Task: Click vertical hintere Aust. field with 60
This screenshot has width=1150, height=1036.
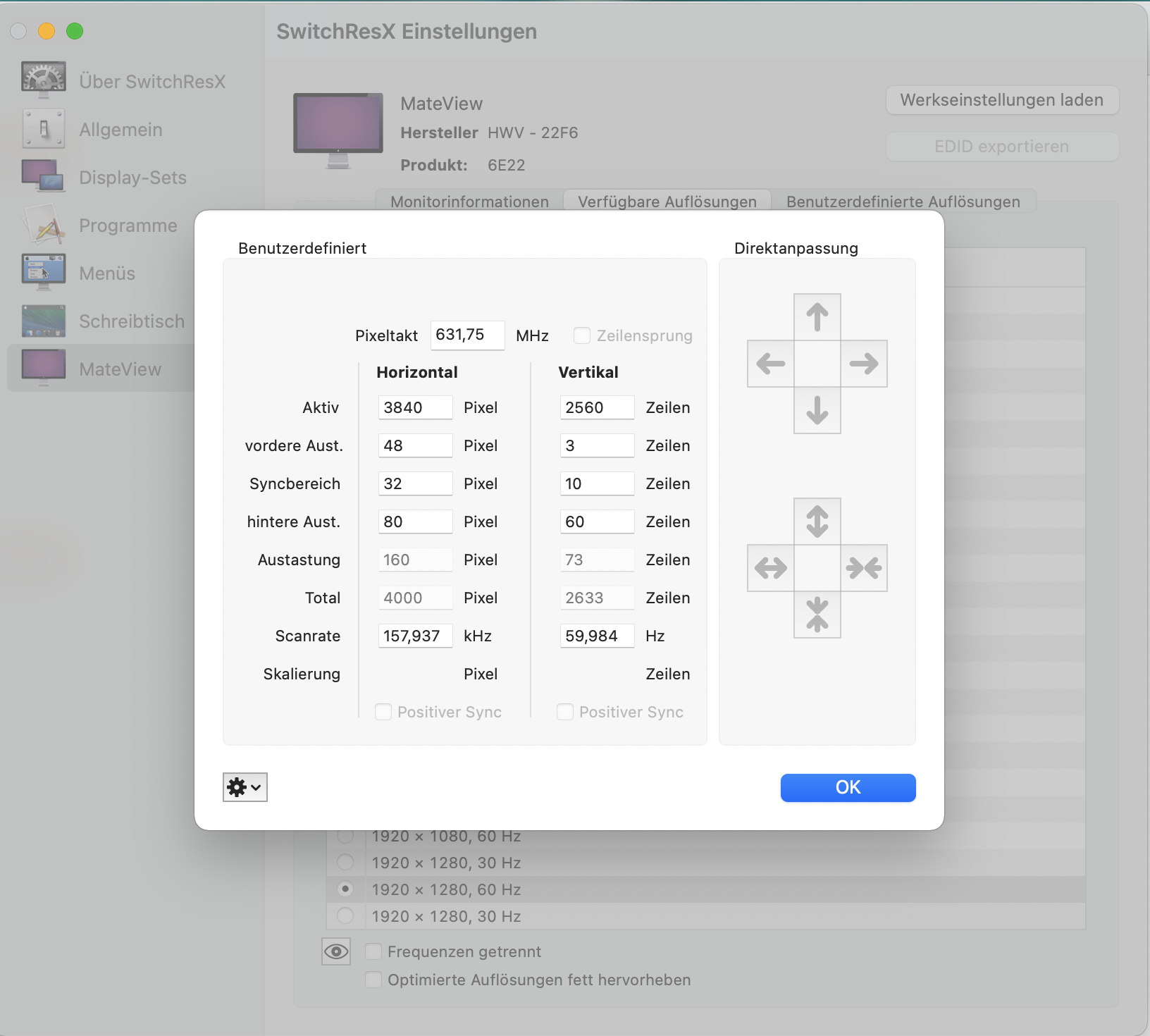Action: tap(598, 522)
